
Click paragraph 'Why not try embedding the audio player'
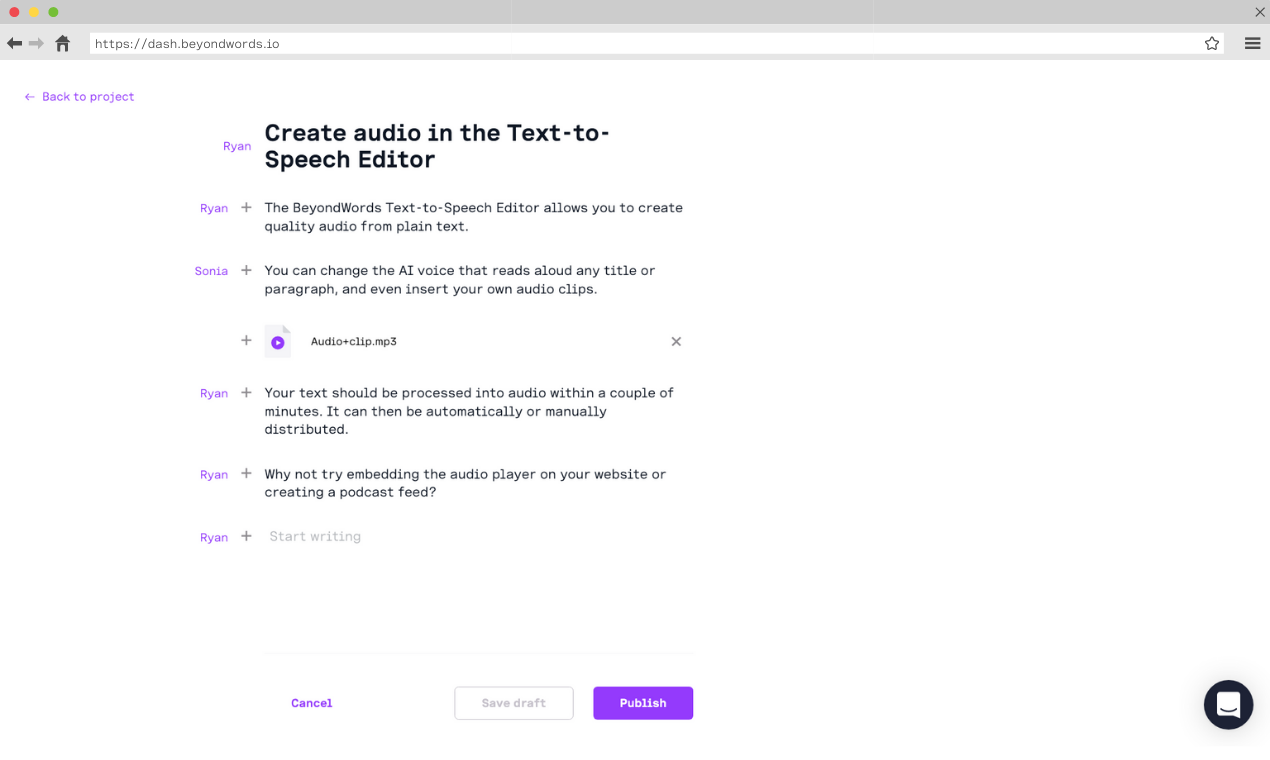[x=465, y=483]
